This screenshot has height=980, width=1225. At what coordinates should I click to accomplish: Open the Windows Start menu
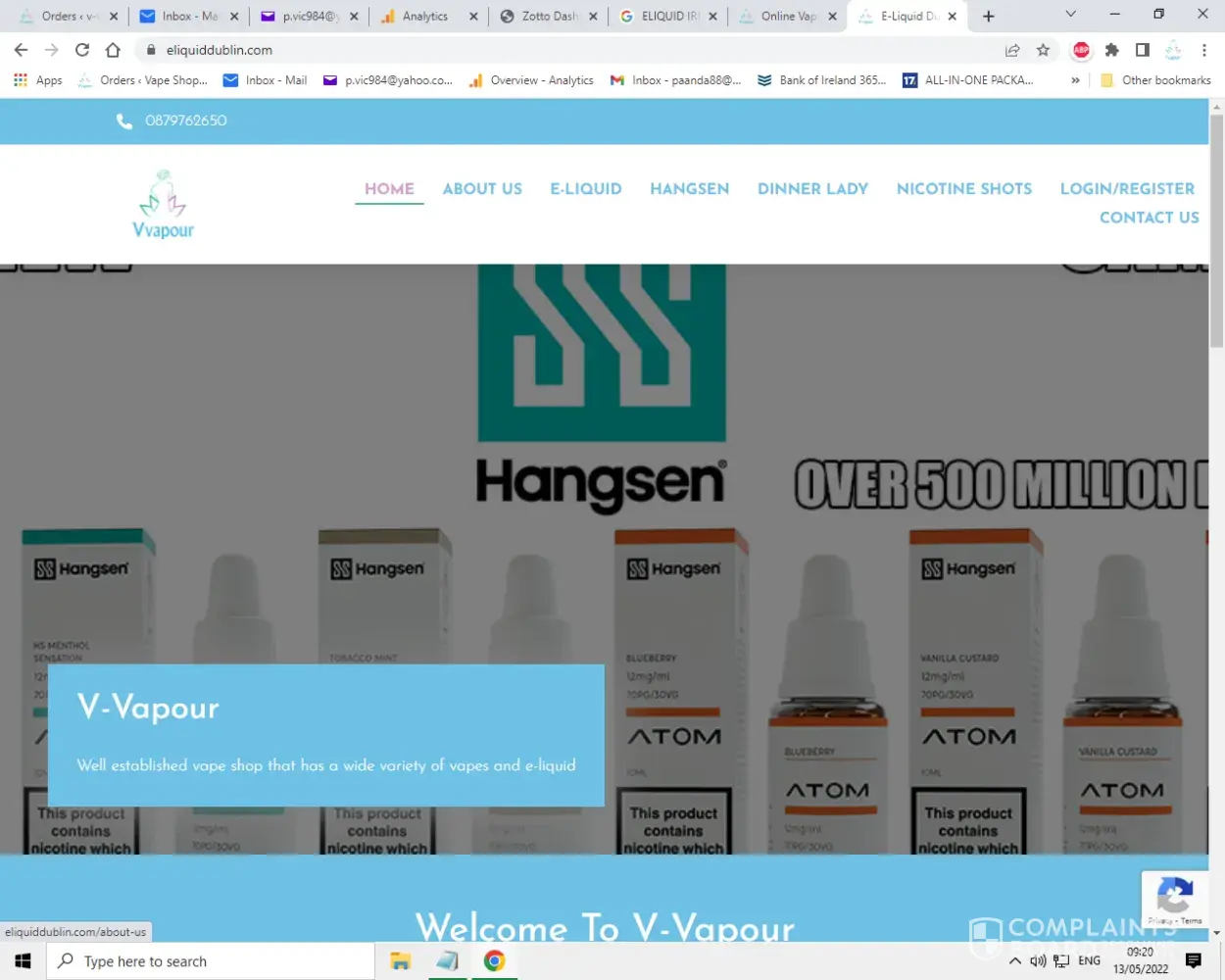[24, 961]
